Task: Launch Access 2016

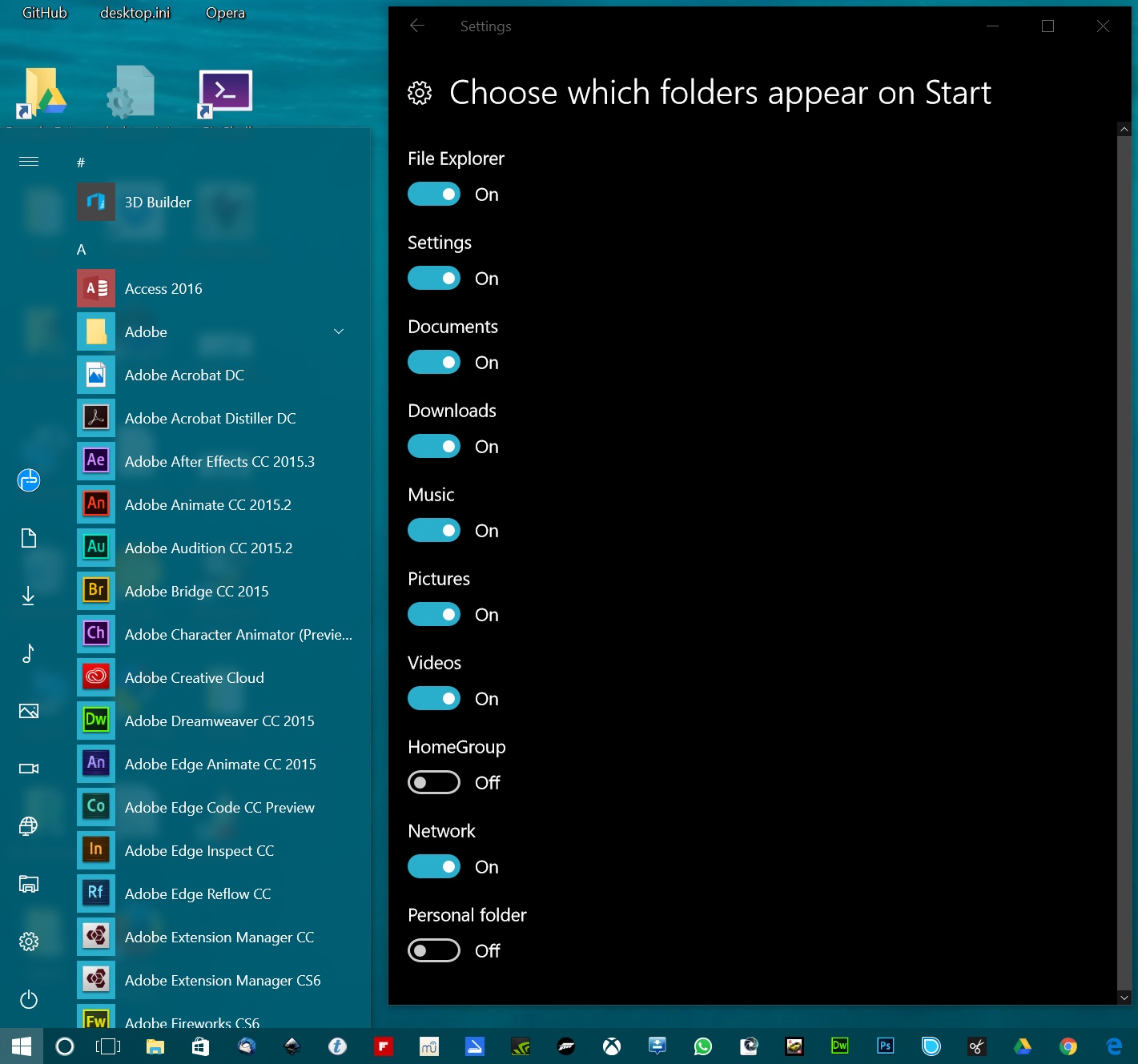Action: tap(216, 289)
